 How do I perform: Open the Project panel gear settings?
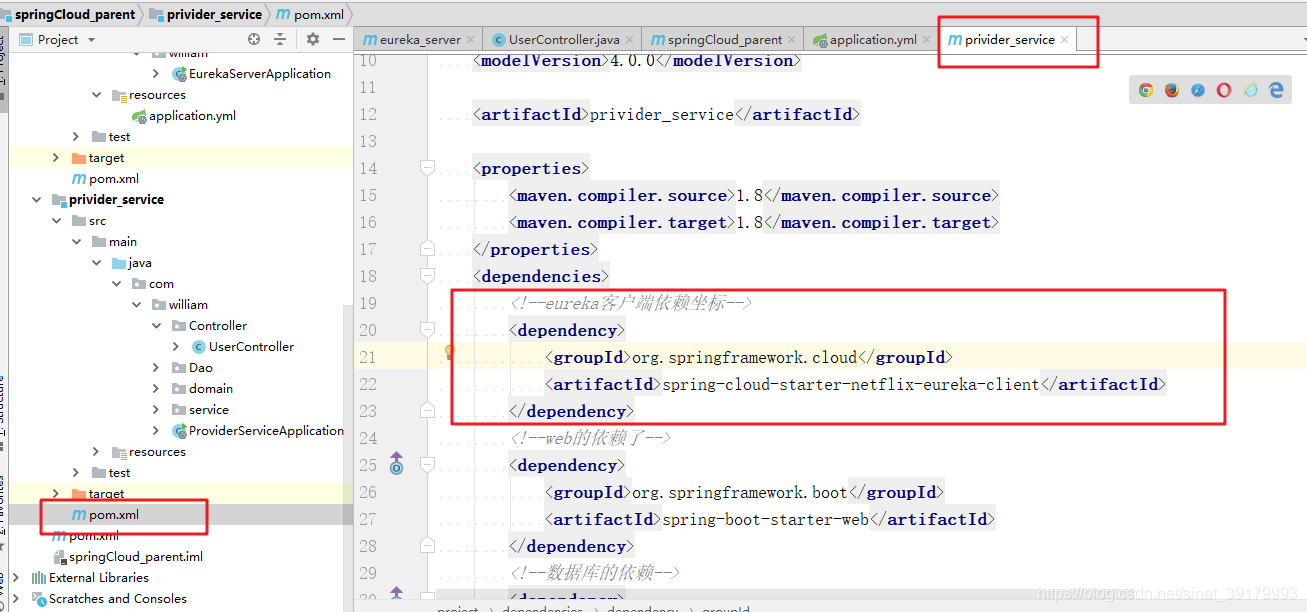(x=313, y=39)
